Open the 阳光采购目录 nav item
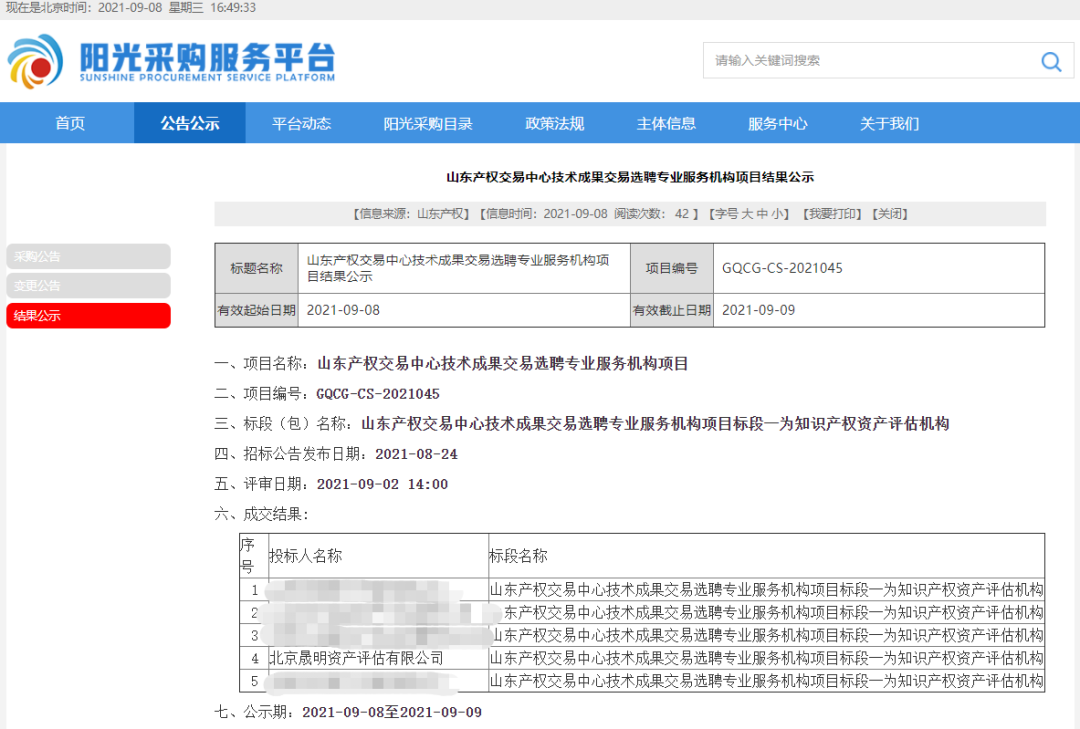The width and height of the screenshot is (1080, 729). [x=428, y=123]
